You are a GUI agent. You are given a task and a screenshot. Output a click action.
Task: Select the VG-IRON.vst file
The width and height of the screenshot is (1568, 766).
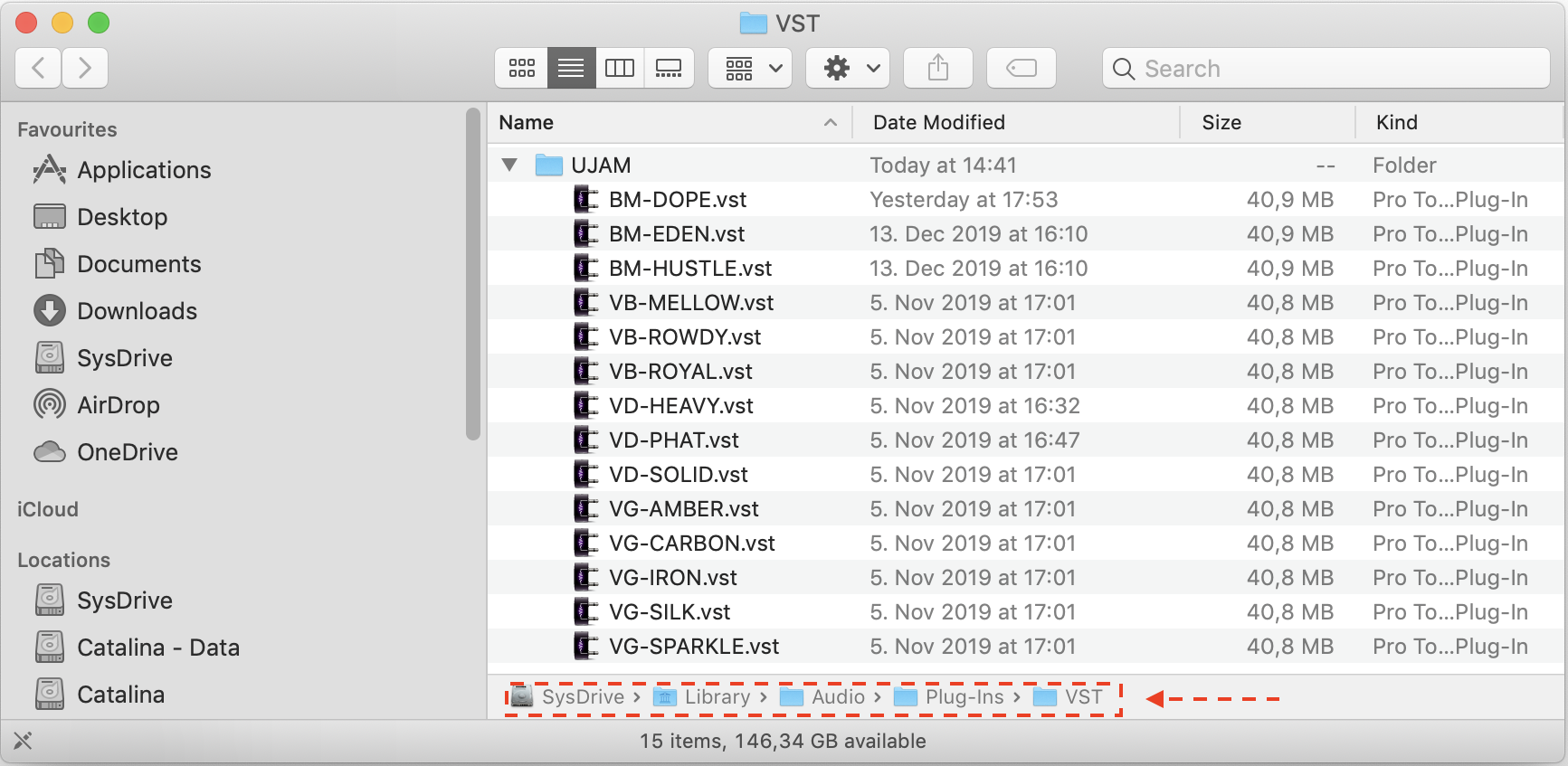1025,577
